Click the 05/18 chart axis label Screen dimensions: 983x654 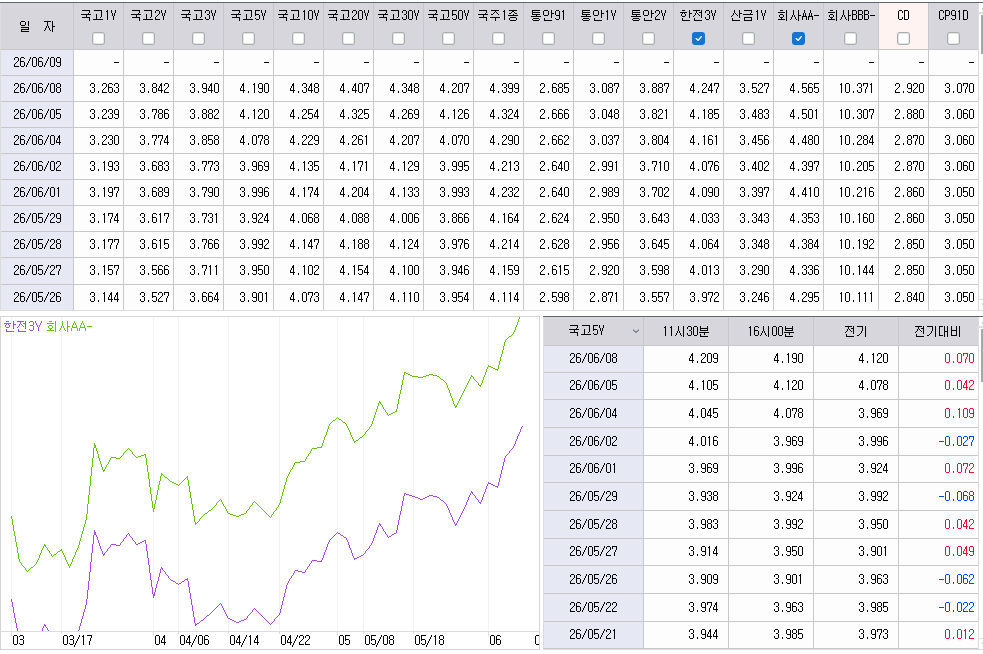(x=429, y=641)
